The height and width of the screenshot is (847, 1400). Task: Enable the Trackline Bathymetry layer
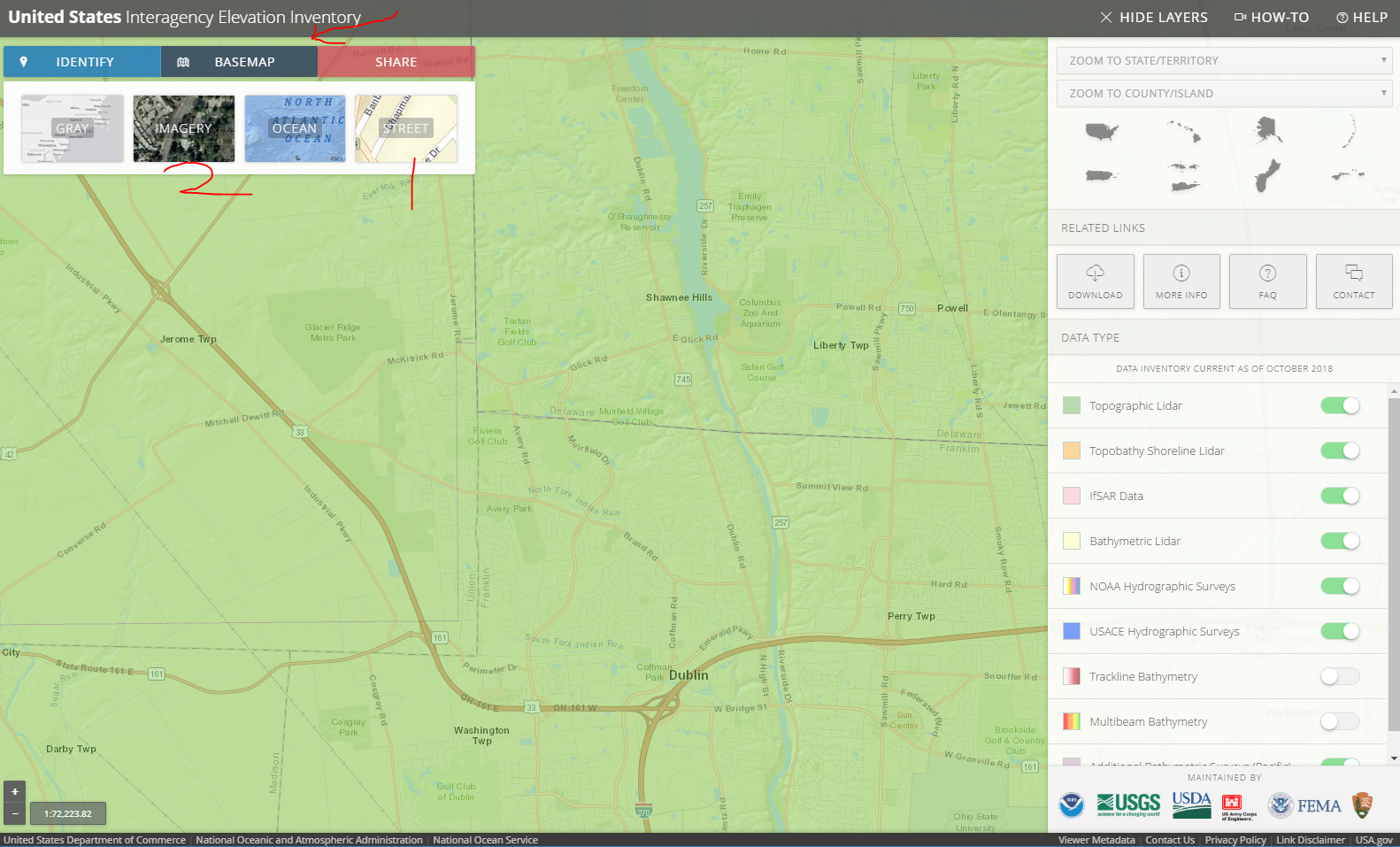coord(1340,676)
